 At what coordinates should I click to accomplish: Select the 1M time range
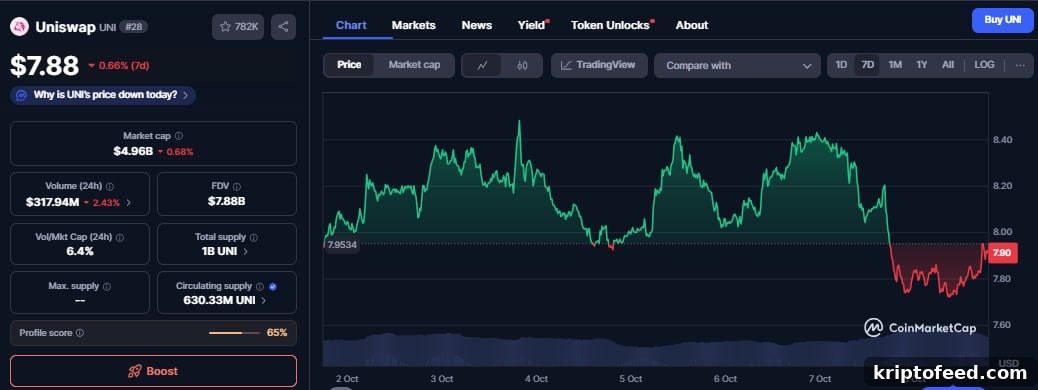(895, 65)
